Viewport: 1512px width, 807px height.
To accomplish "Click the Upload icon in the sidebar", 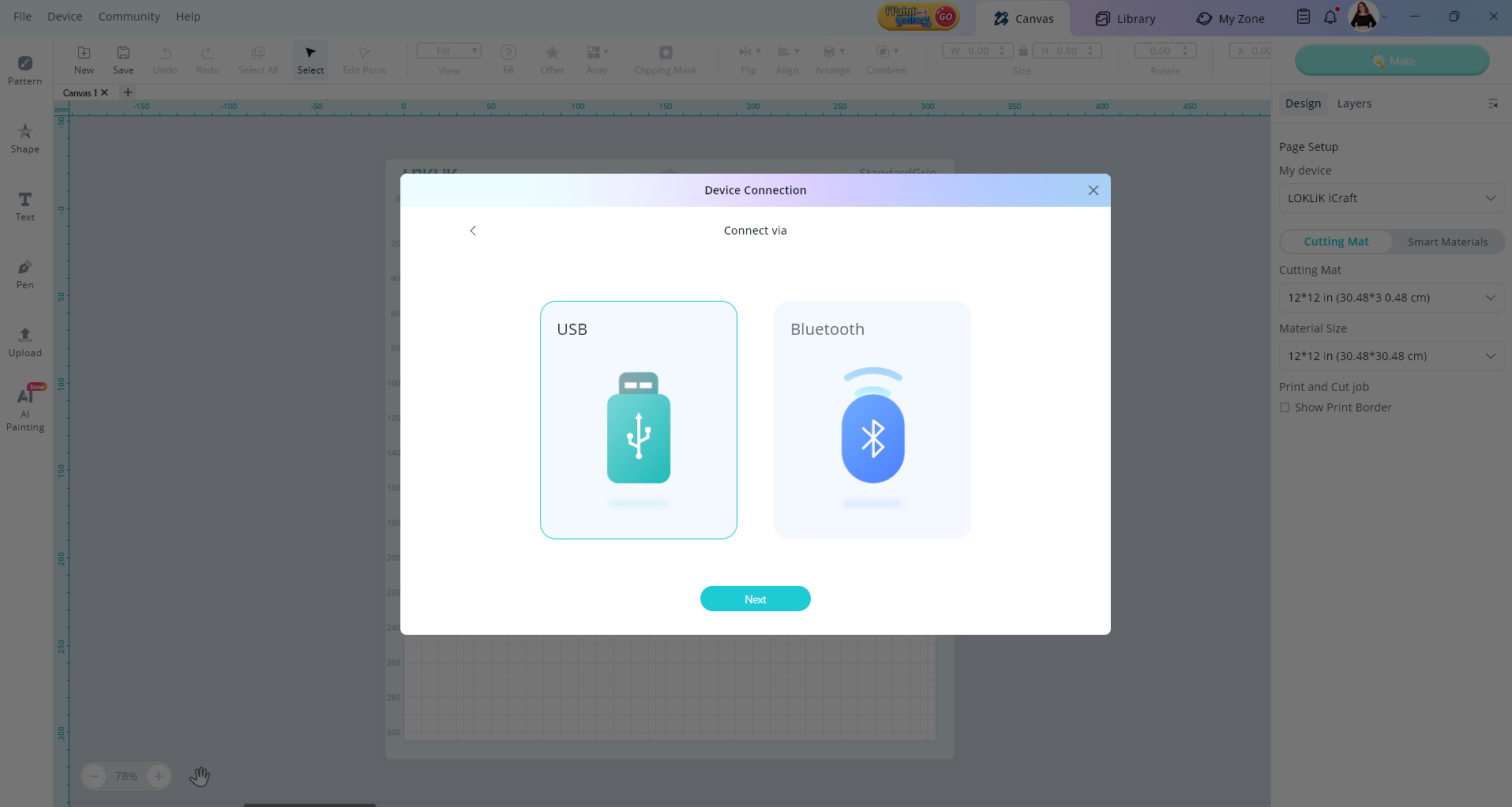I will [25, 341].
